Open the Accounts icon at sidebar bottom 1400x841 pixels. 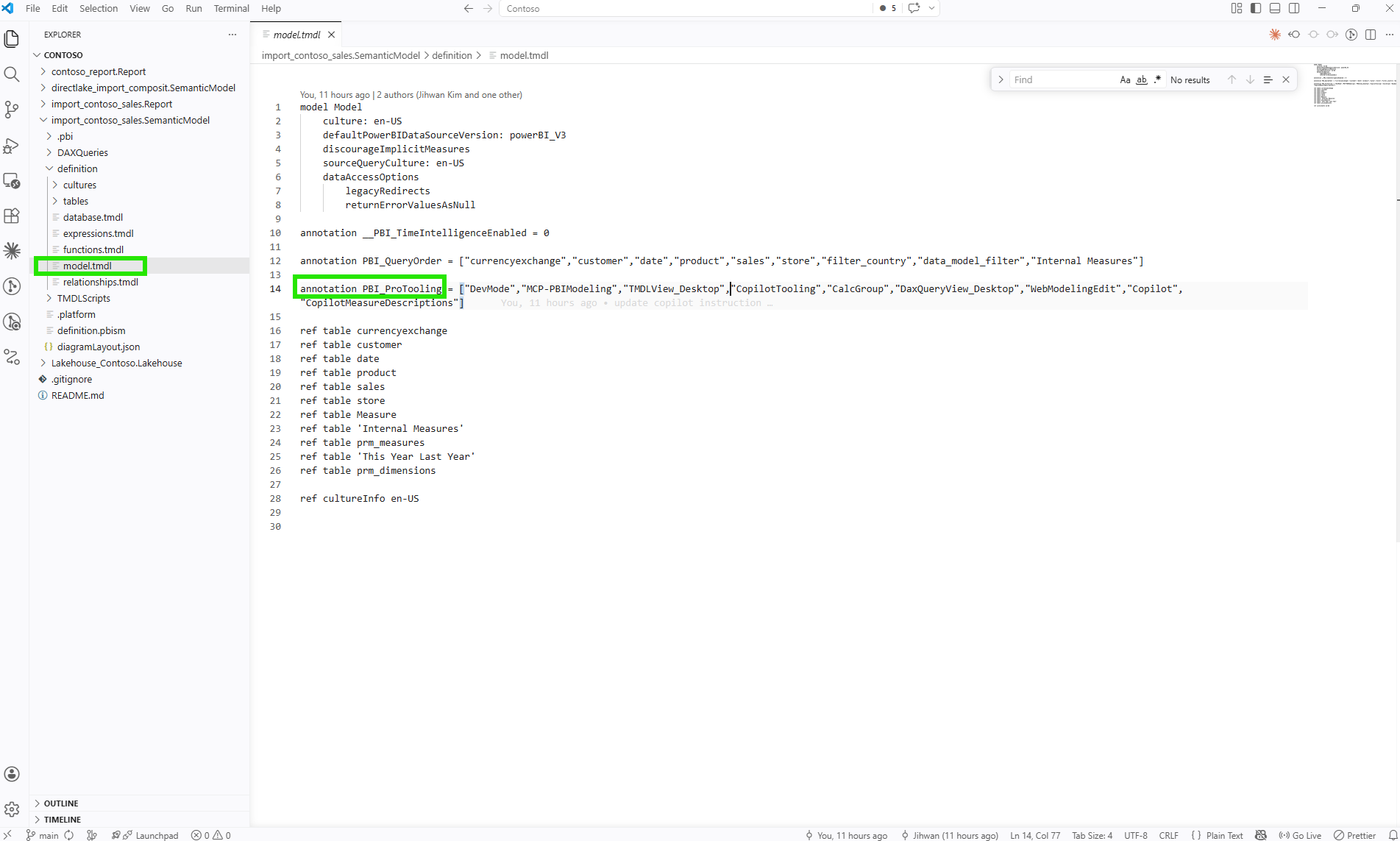click(12, 774)
